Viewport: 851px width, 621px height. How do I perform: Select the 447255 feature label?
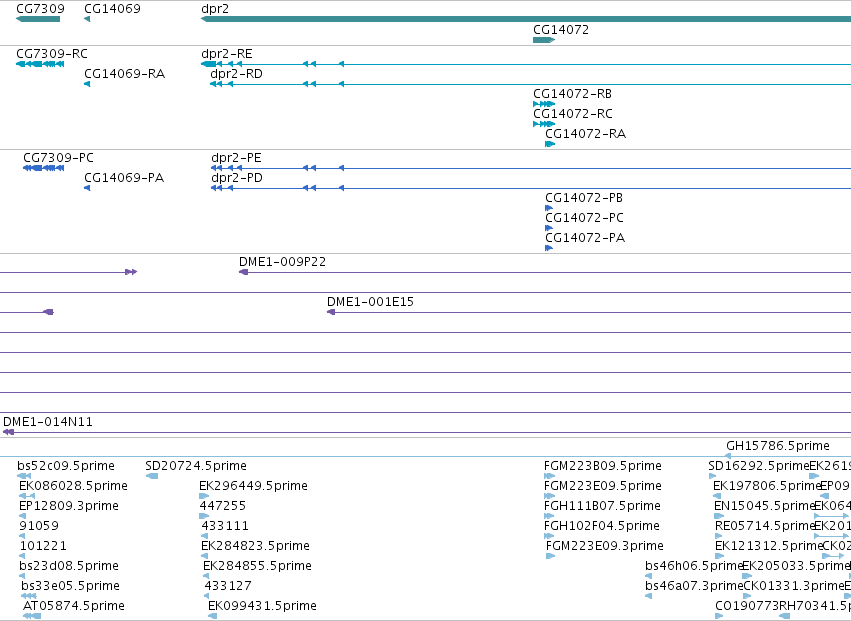[x=223, y=506]
